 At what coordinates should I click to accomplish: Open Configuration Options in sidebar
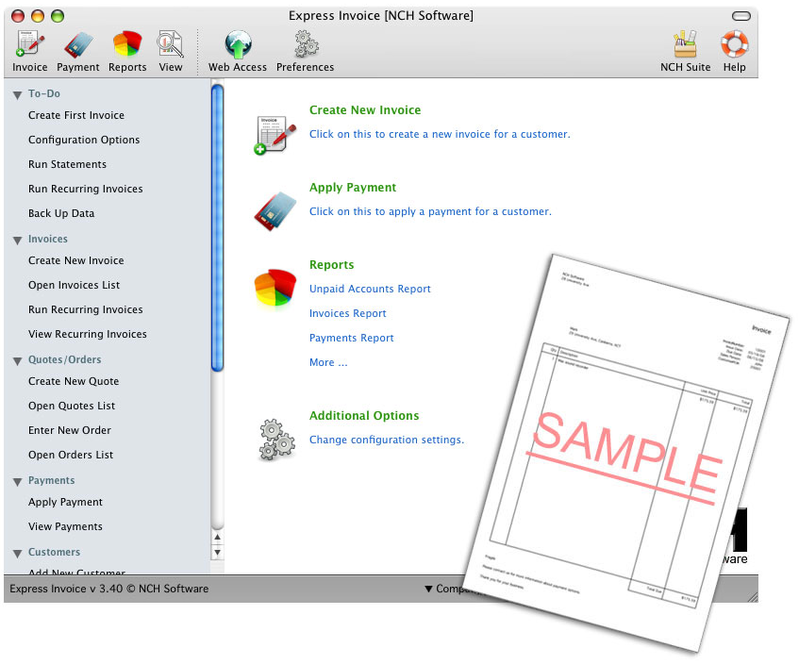84,140
